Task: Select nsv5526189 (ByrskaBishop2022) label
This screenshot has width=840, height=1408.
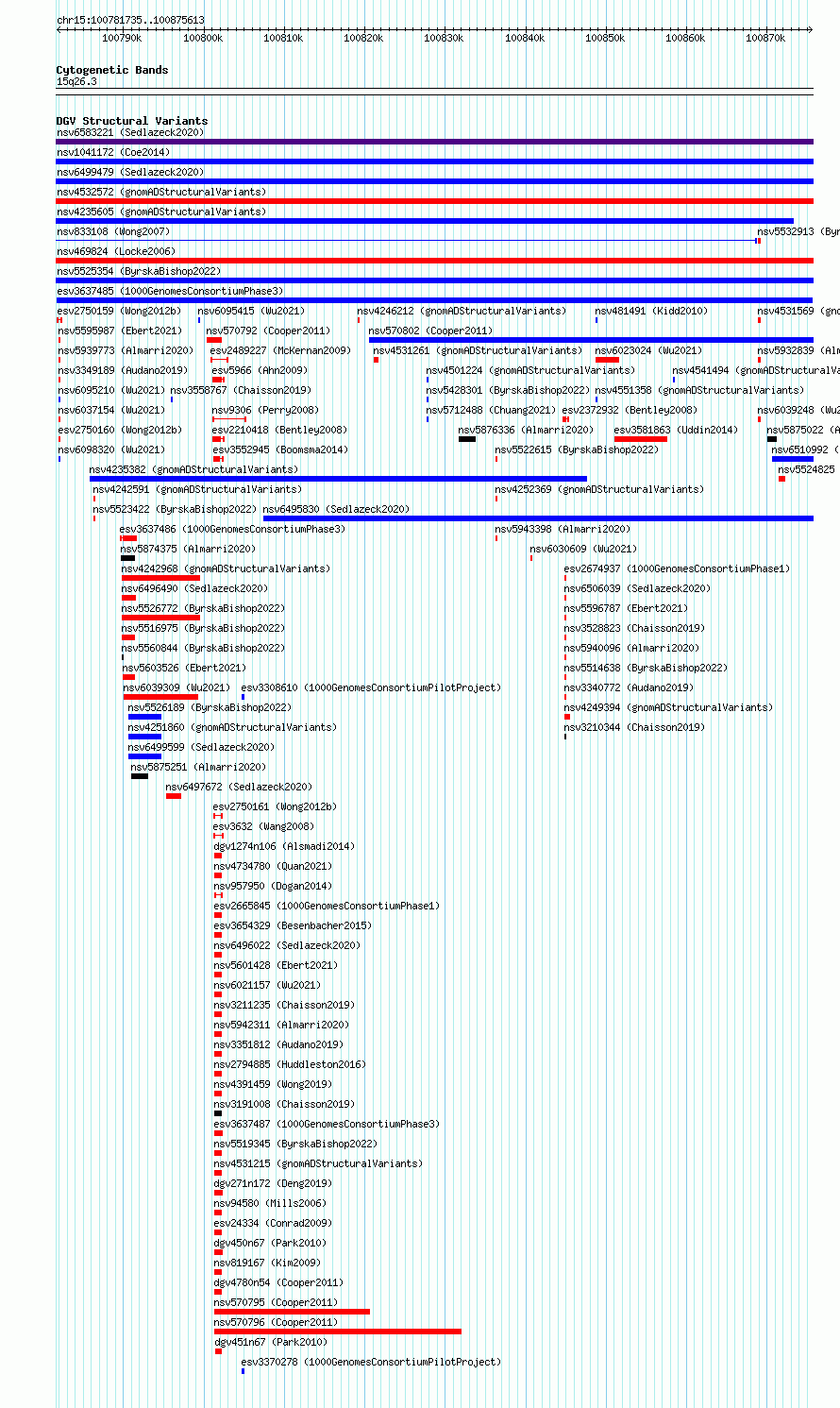Action: coord(210,707)
